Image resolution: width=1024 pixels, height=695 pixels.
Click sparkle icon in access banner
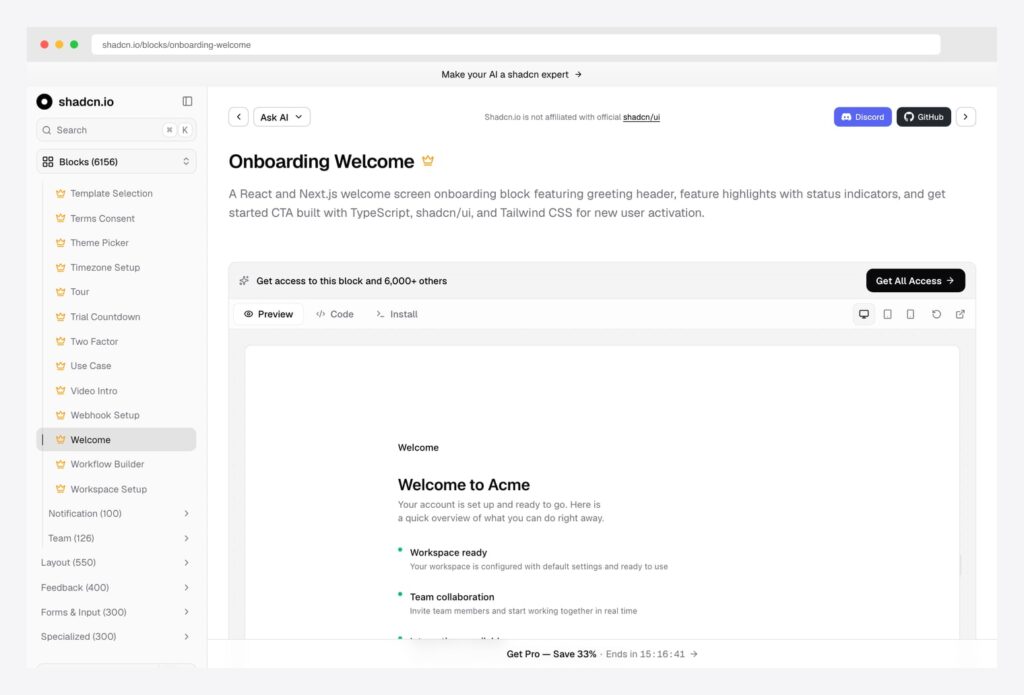[244, 281]
